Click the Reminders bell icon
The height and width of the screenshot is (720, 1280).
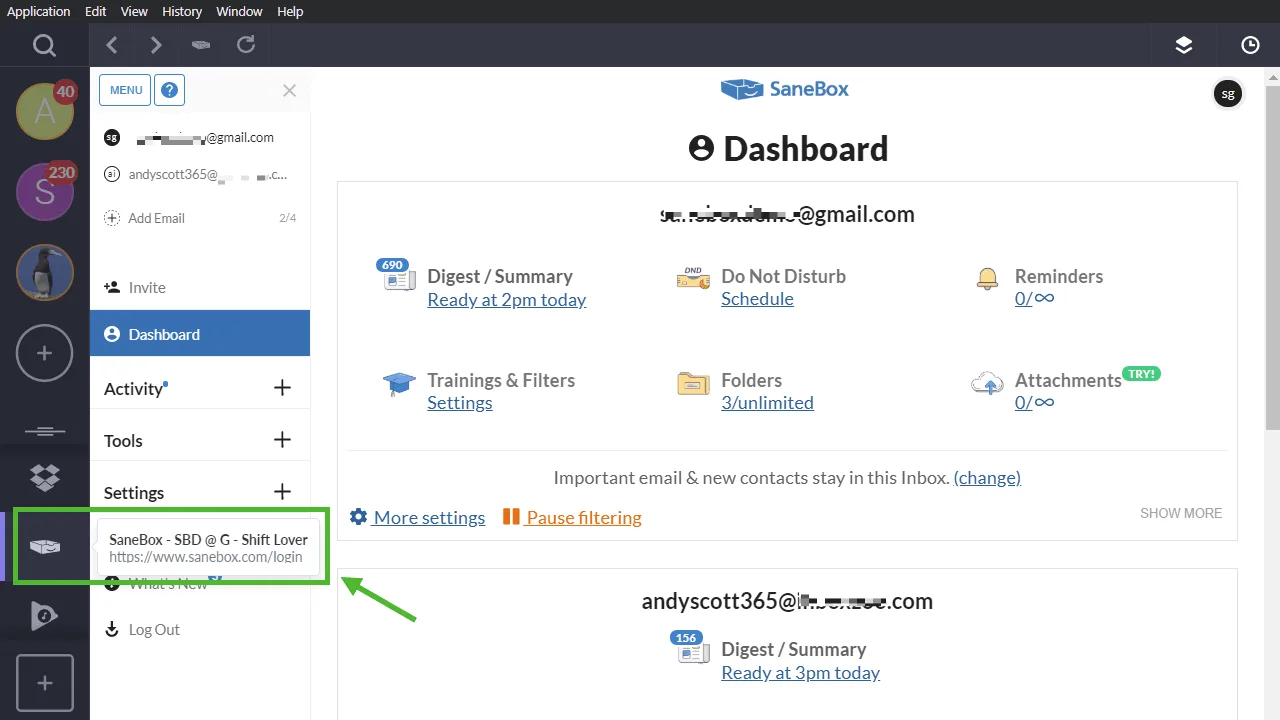(x=987, y=278)
